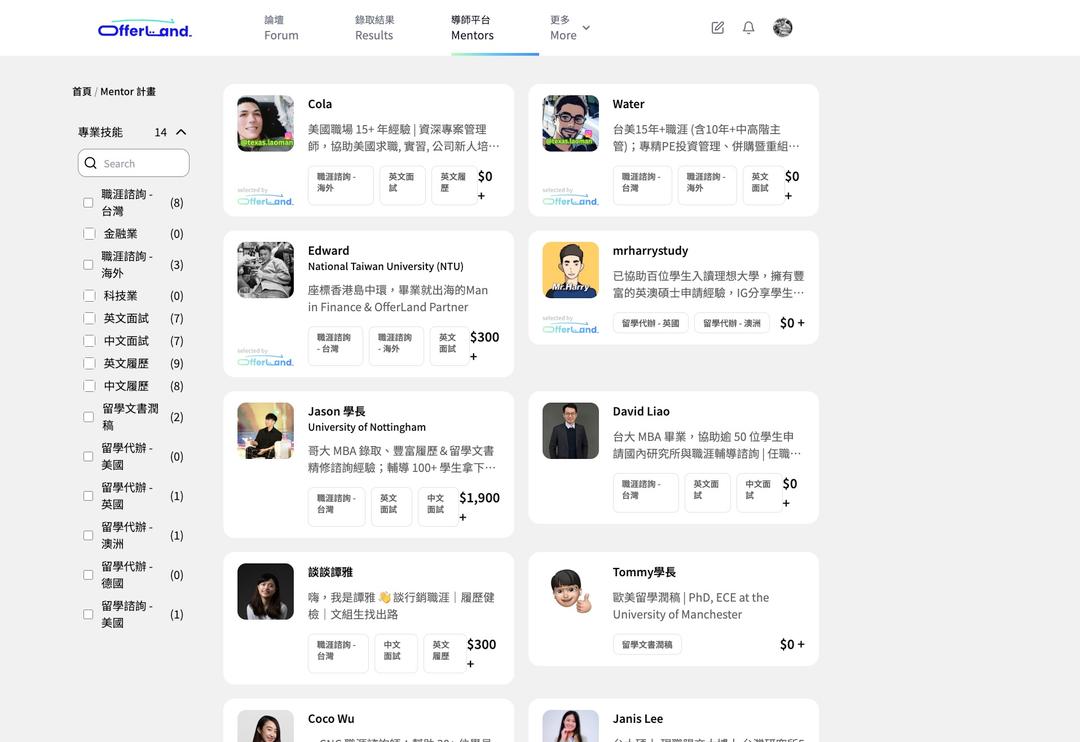Check the 留學代辦 - 澳洲 filter checkbox

click(x=88, y=535)
